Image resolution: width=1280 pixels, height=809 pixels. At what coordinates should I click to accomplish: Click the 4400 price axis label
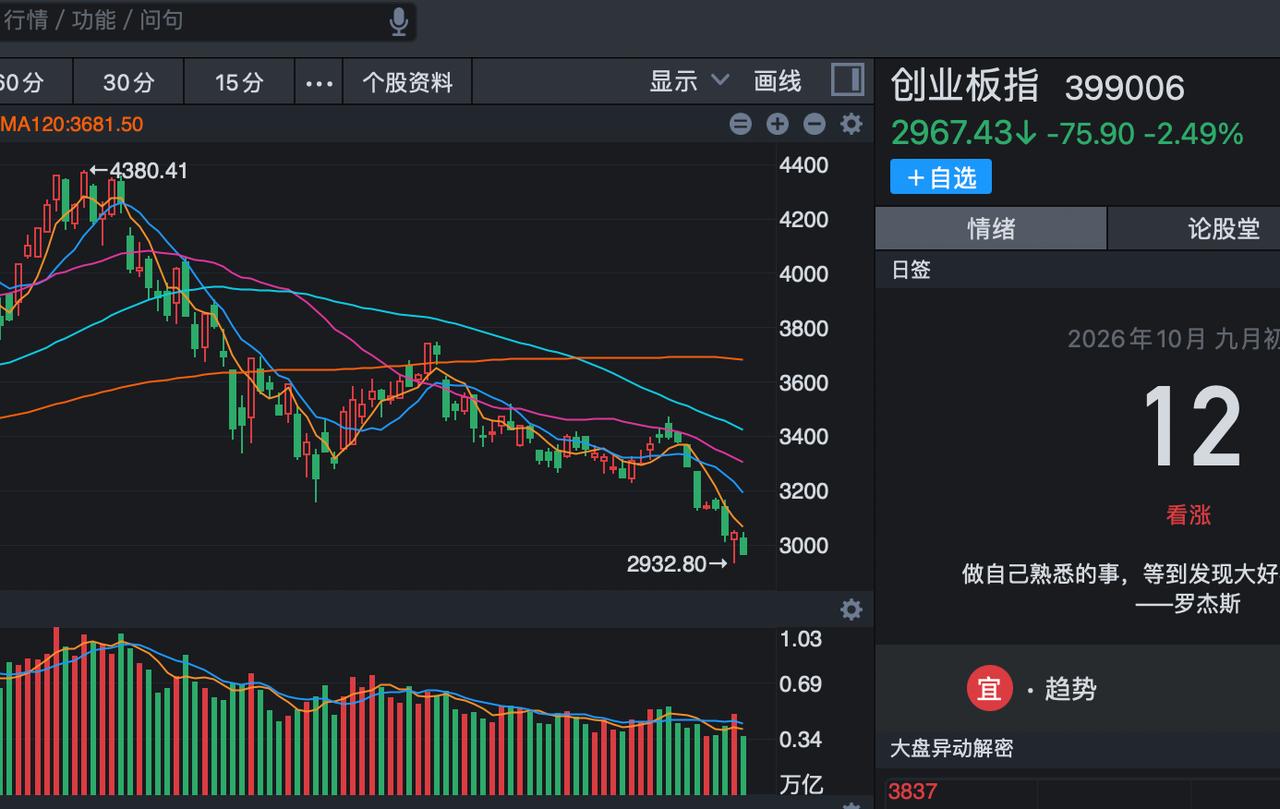[803, 165]
